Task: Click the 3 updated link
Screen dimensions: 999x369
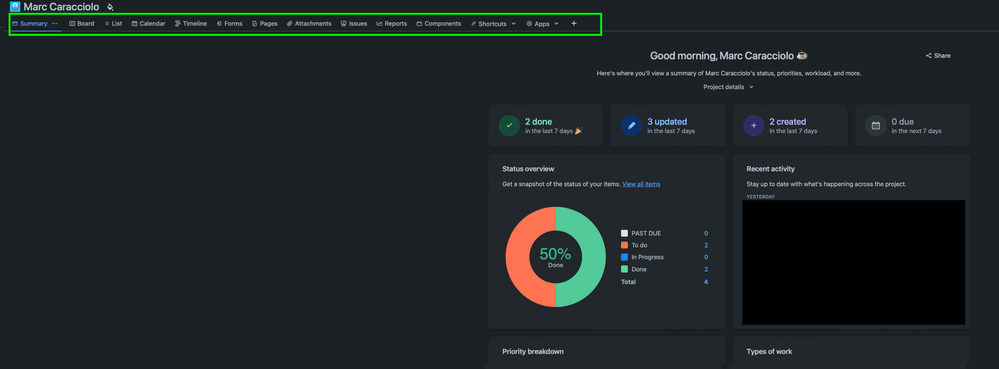Action: click(667, 121)
